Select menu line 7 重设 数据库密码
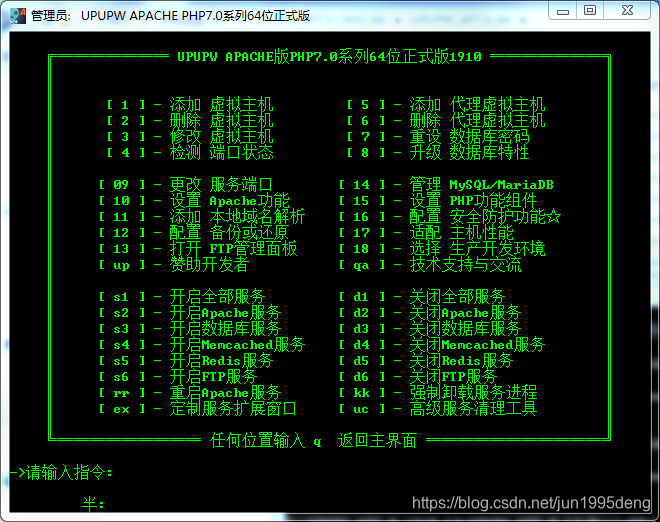The width and height of the screenshot is (660, 522). (438, 136)
